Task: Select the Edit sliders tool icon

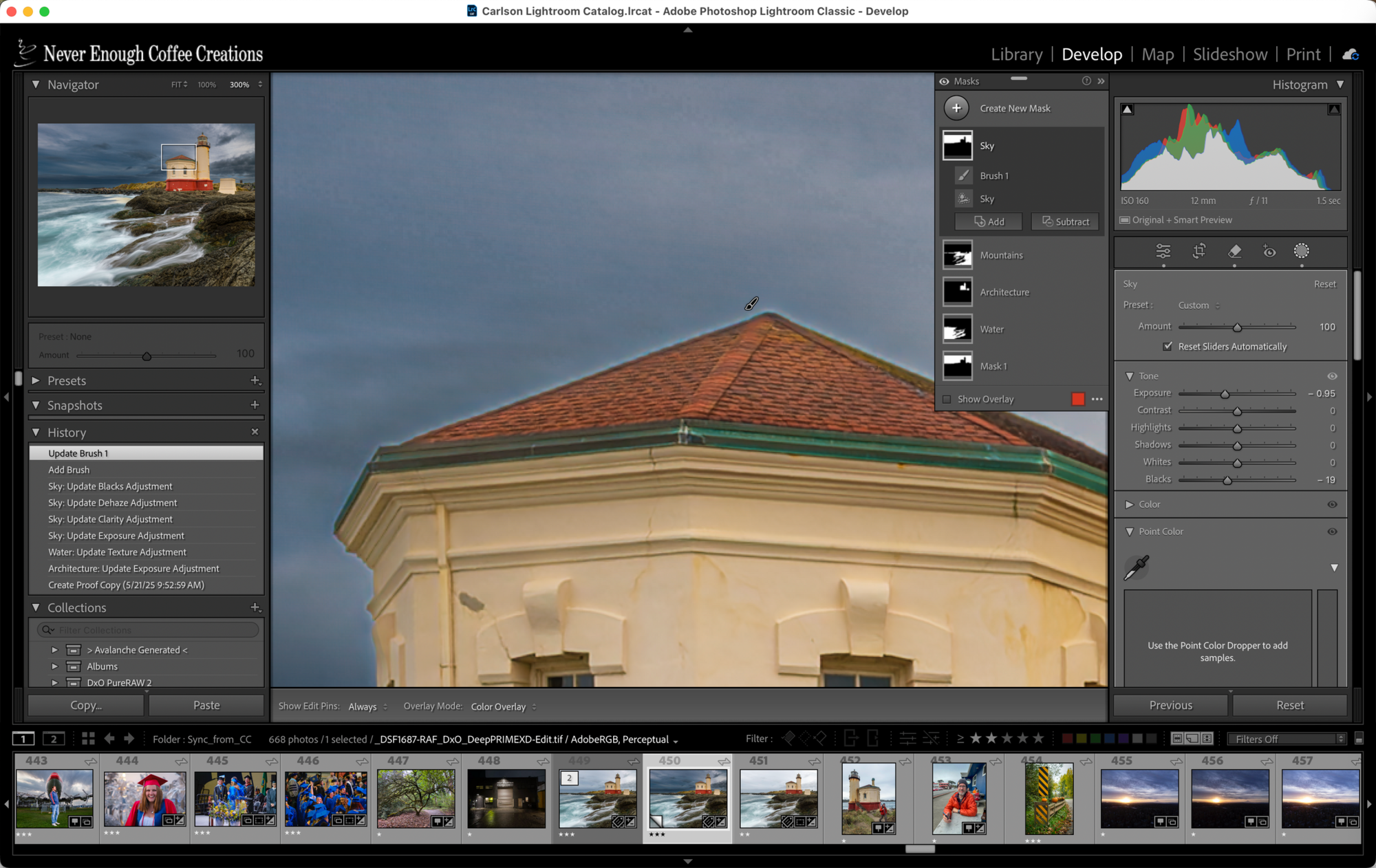Action: point(1163,252)
